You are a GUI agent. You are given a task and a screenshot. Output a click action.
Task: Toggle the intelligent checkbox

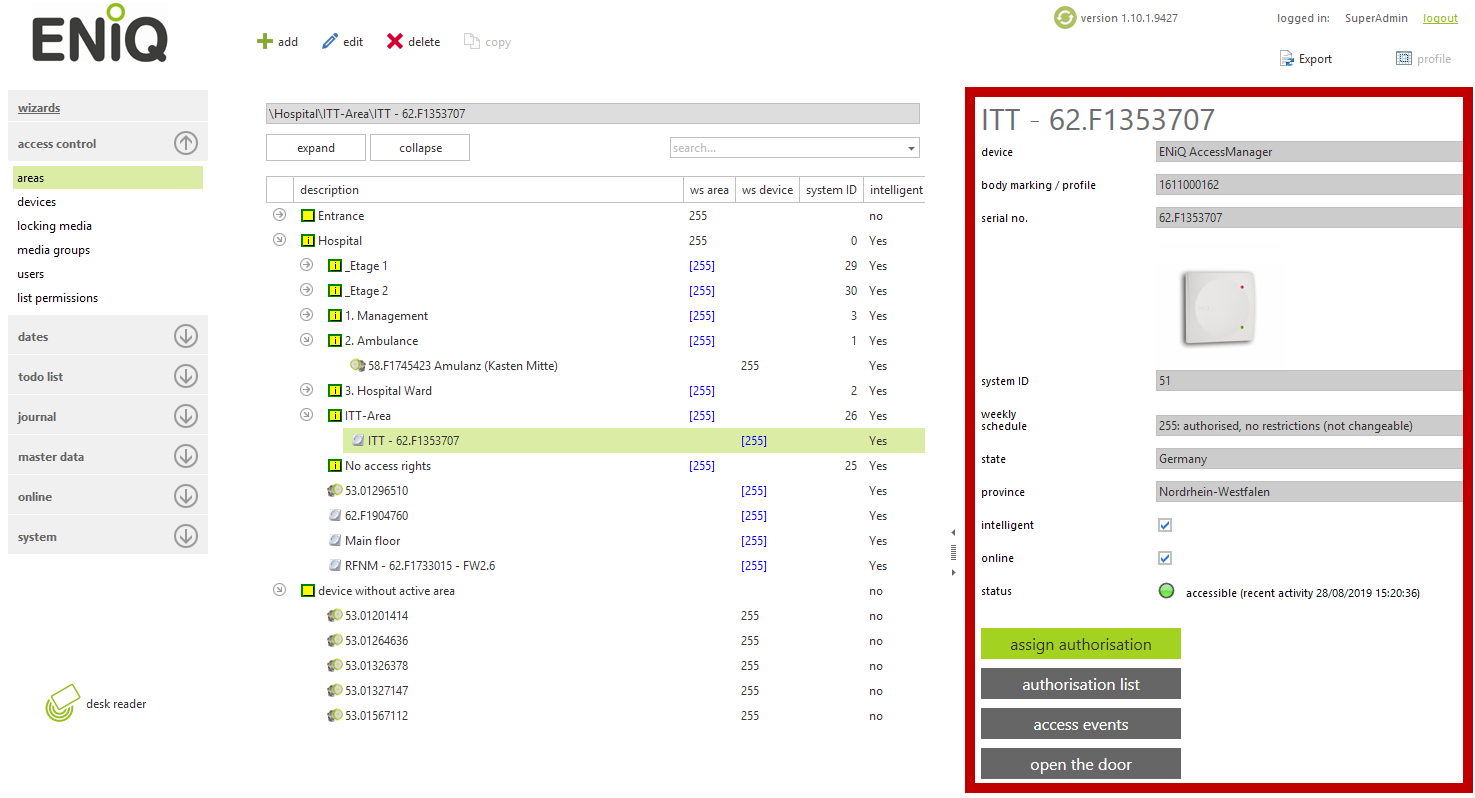(1164, 525)
